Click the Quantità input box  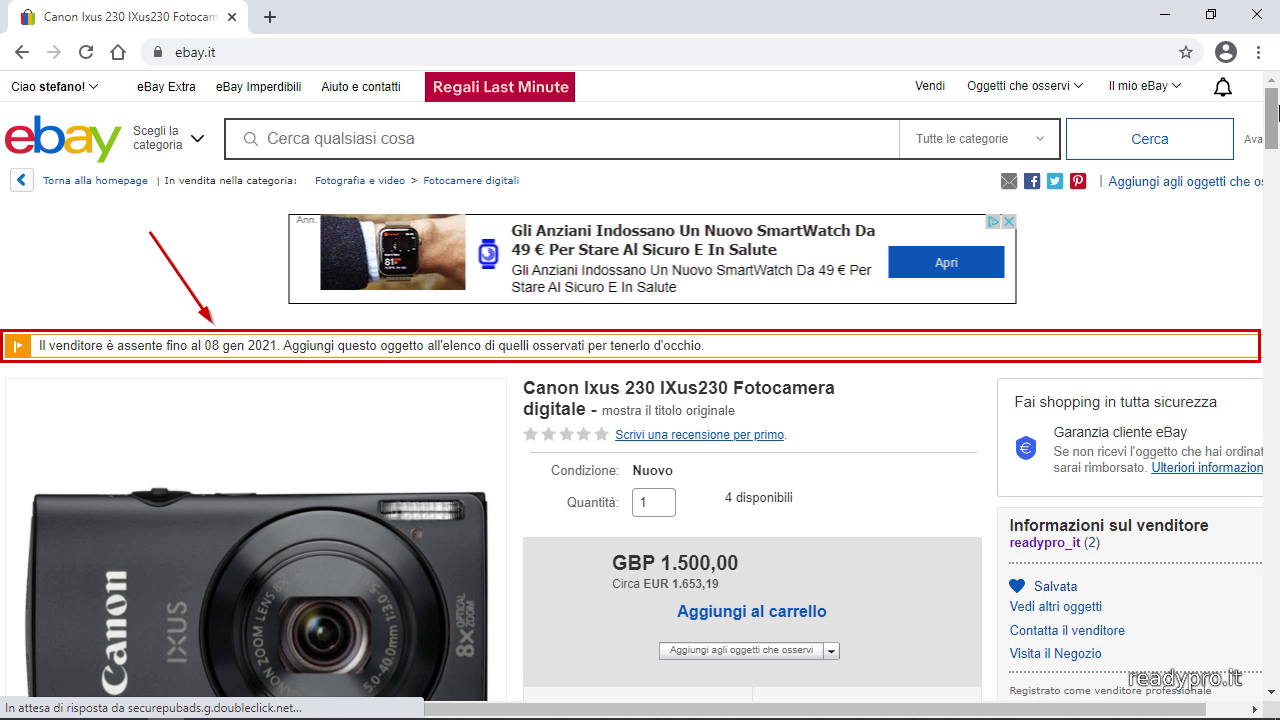pyautogui.click(x=654, y=502)
